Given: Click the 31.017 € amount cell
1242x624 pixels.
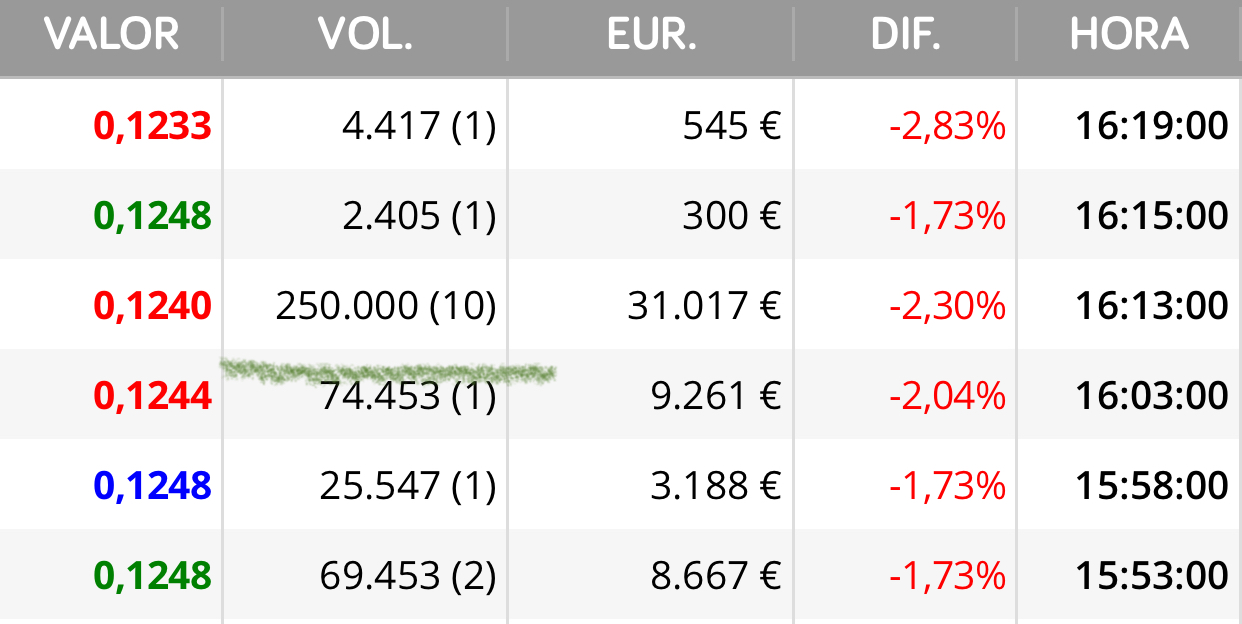Looking at the screenshot, I should [x=705, y=306].
